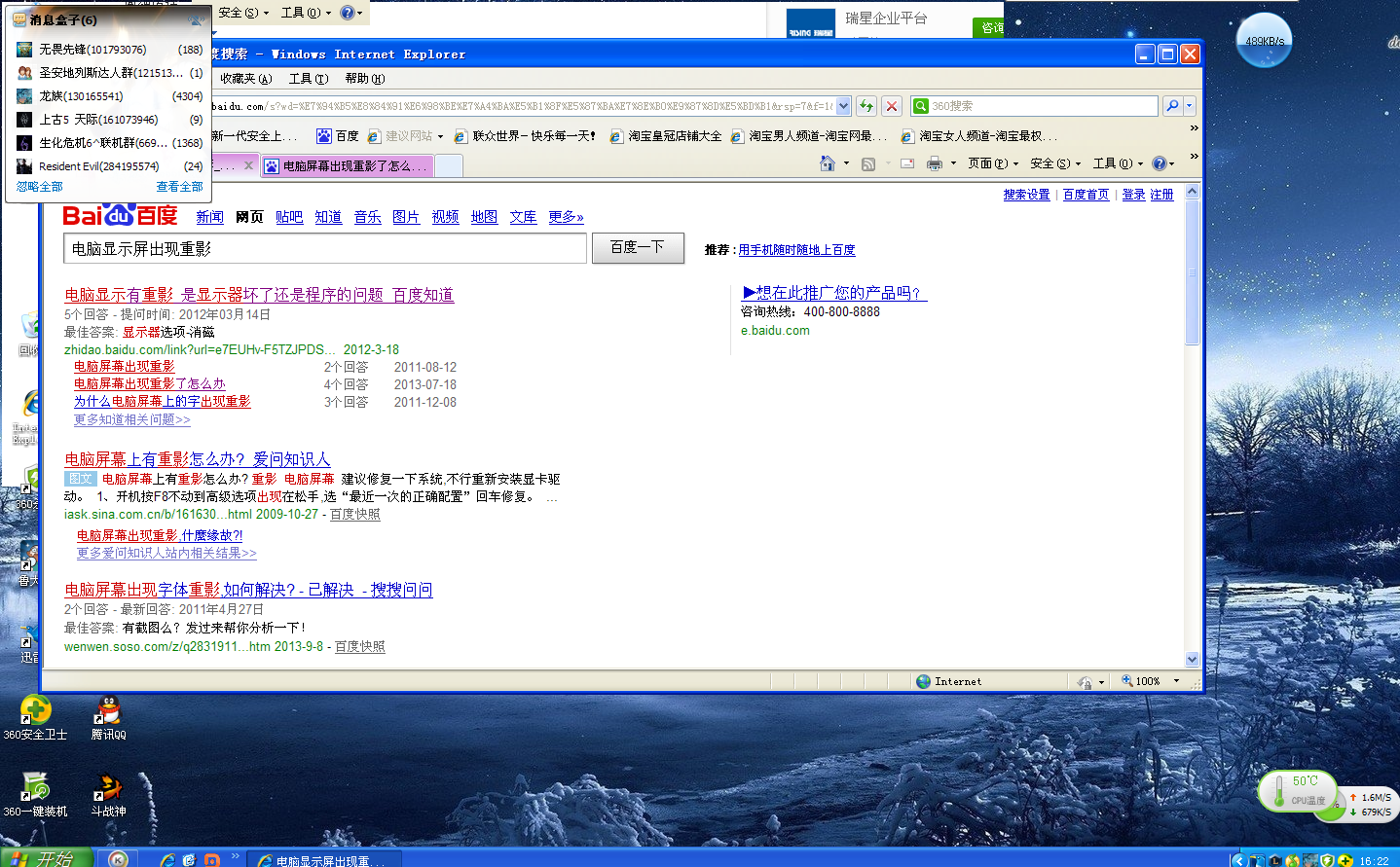Image resolution: width=1400 pixels, height=867 pixels.
Task: Open result 电脑显示有重影 百度知道
Action: pos(259,295)
